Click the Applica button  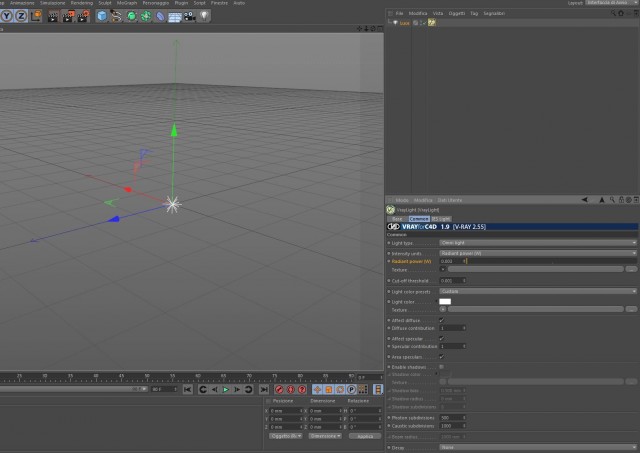click(x=365, y=436)
